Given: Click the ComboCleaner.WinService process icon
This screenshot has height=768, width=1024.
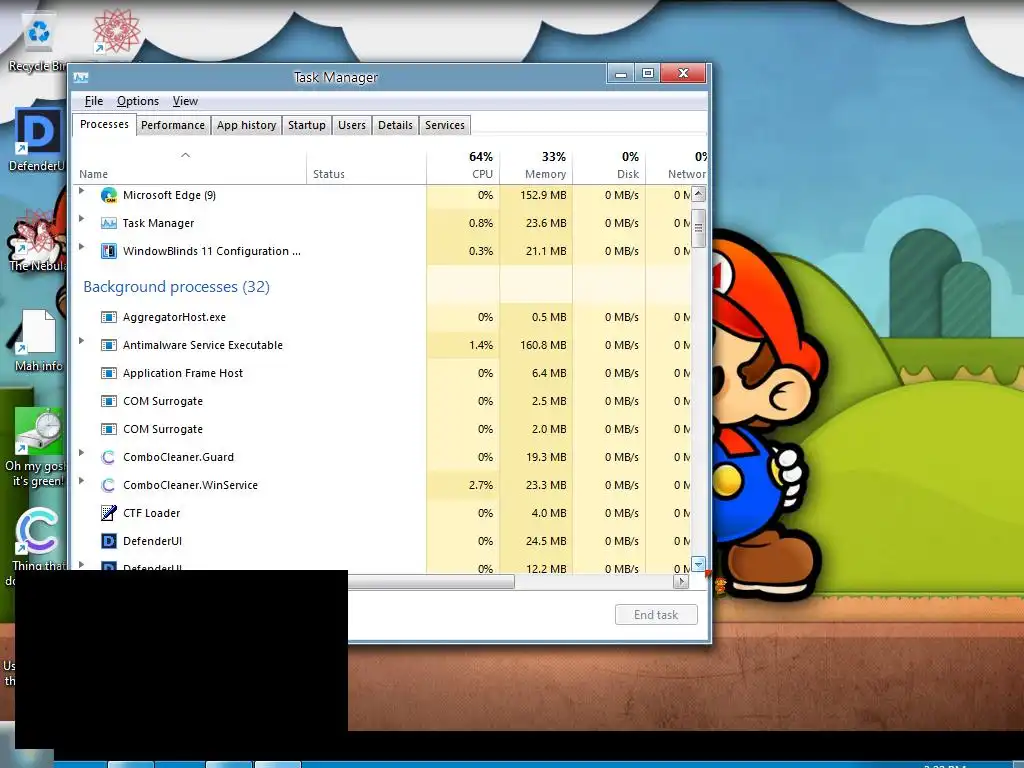Looking at the screenshot, I should (108, 485).
